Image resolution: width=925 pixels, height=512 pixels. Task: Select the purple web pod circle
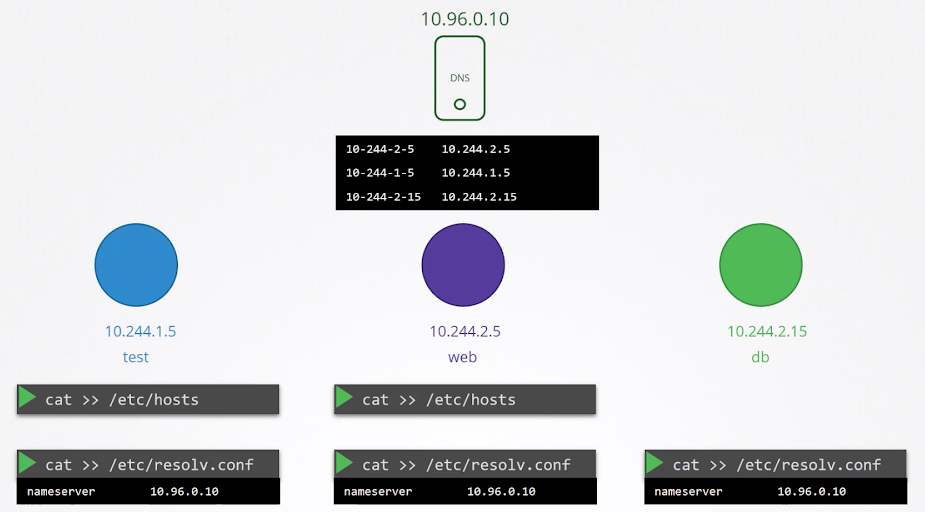[463, 265]
